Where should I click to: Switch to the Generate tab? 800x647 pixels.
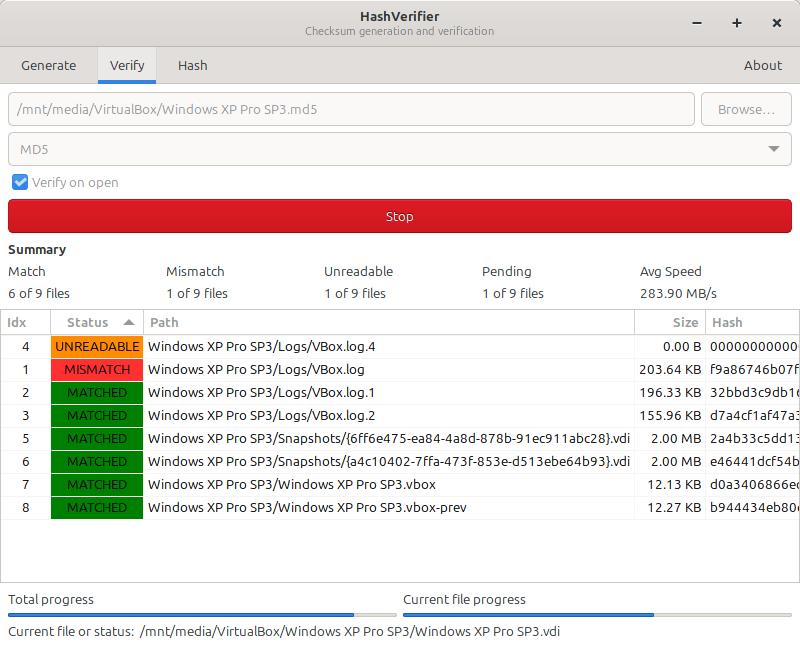point(49,66)
